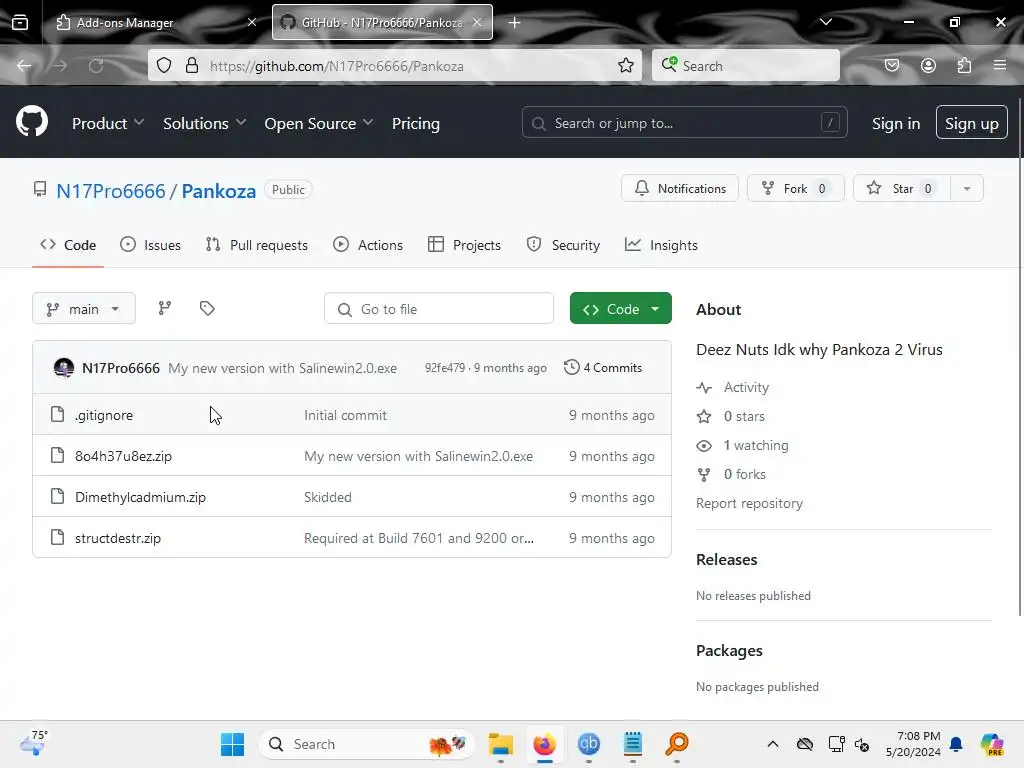This screenshot has width=1024, height=768.
Task: Bookmark this page with the star icon
Action: tap(626, 65)
